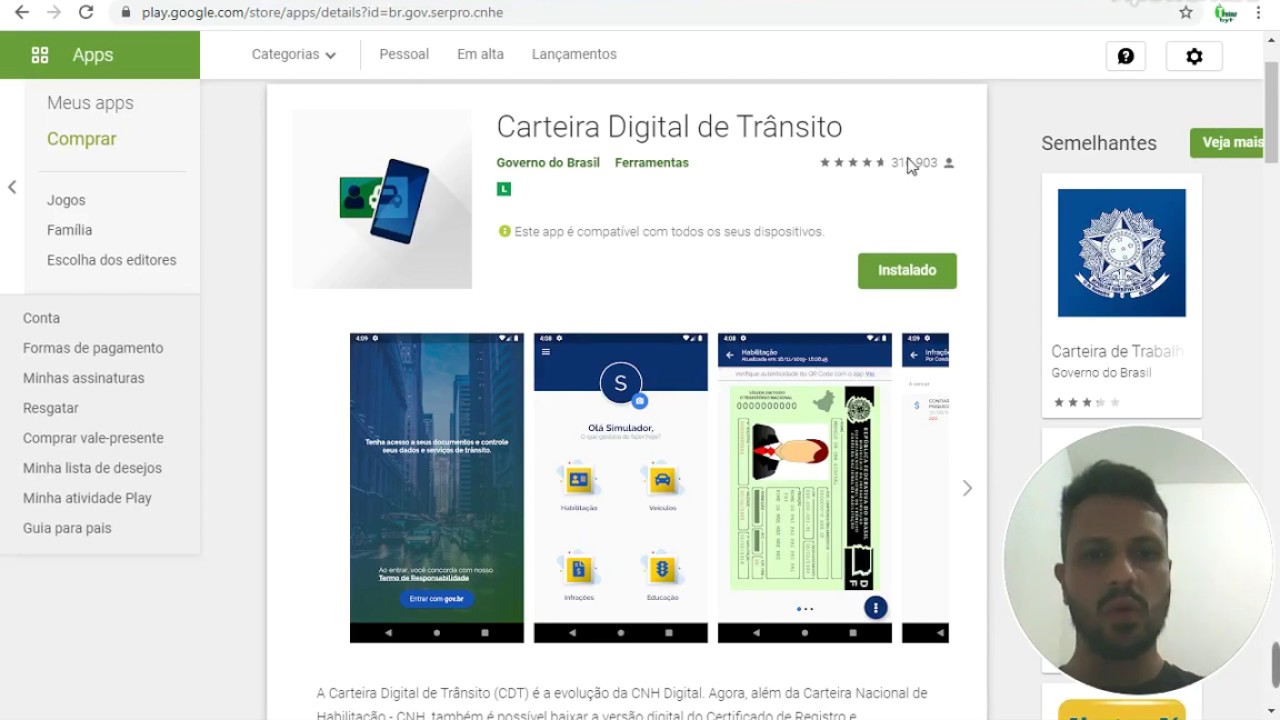The width and height of the screenshot is (1280, 720).
Task: Click the app title Carteira Digital de Trânsito
Action: point(669,127)
